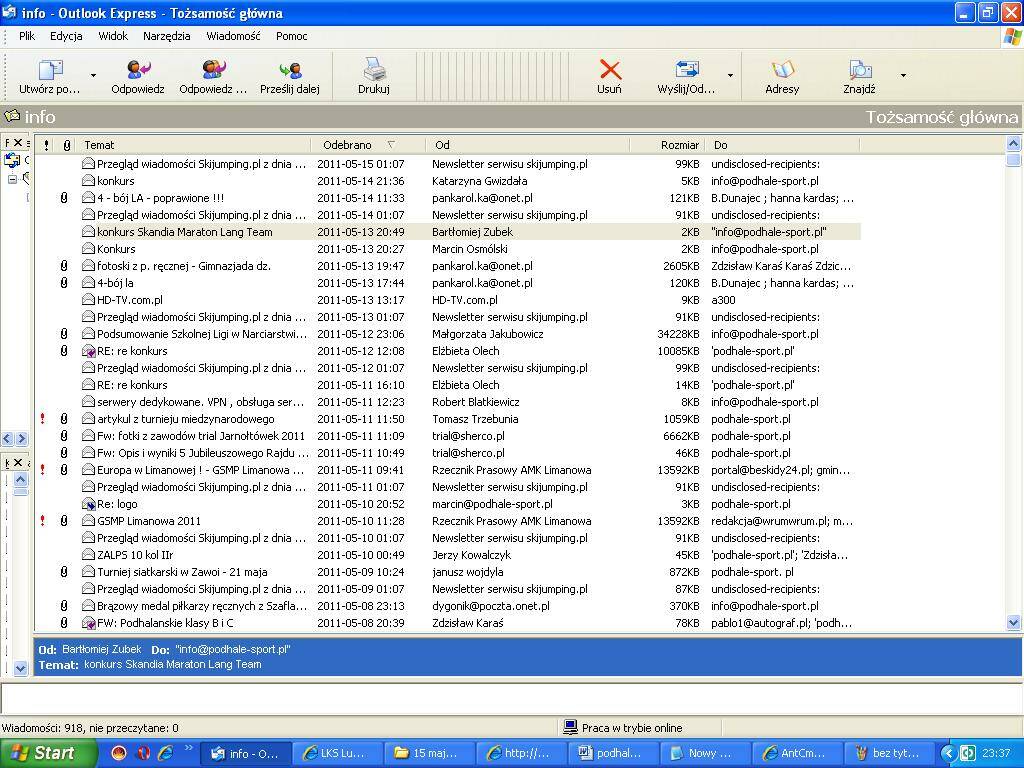Viewport: 1024px width, 768px height.
Task: Click the Opera quick launch icon
Action: tap(143, 753)
